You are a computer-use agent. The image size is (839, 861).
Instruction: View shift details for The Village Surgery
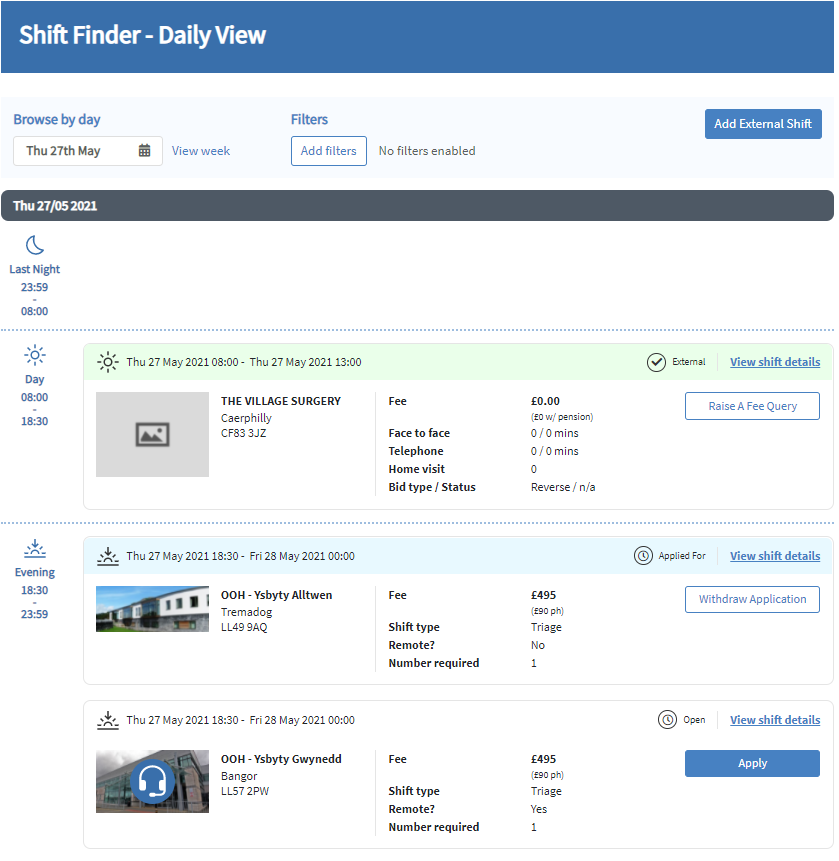click(x=774, y=362)
